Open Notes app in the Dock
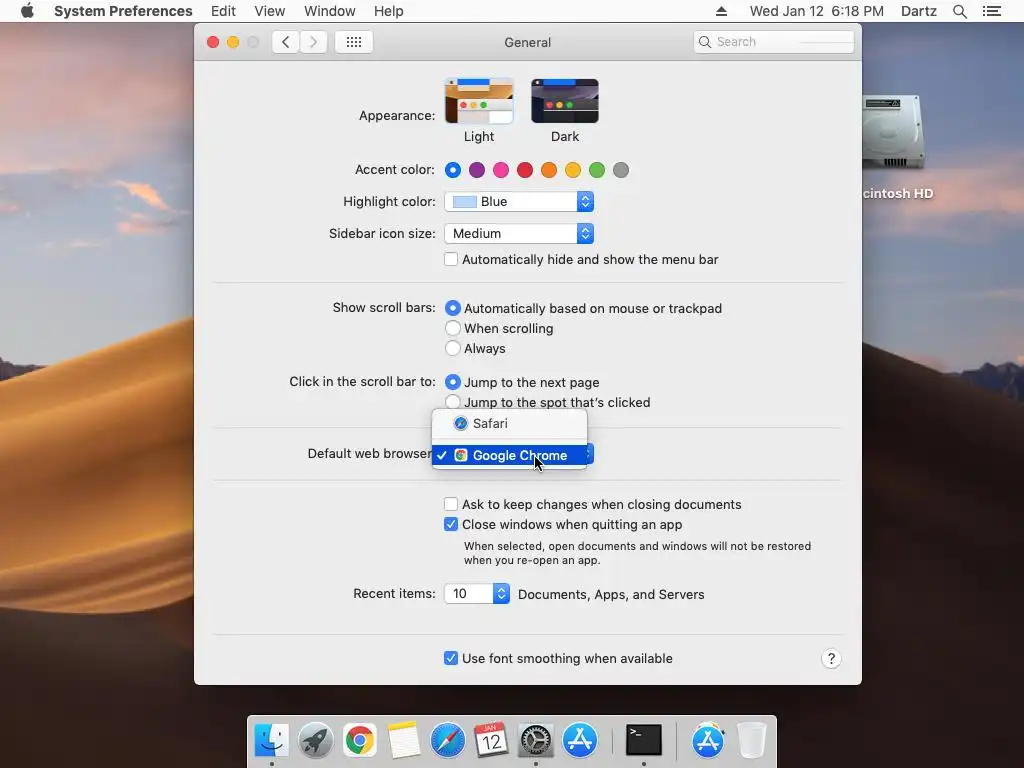Image resolution: width=1024 pixels, height=768 pixels. (x=404, y=740)
